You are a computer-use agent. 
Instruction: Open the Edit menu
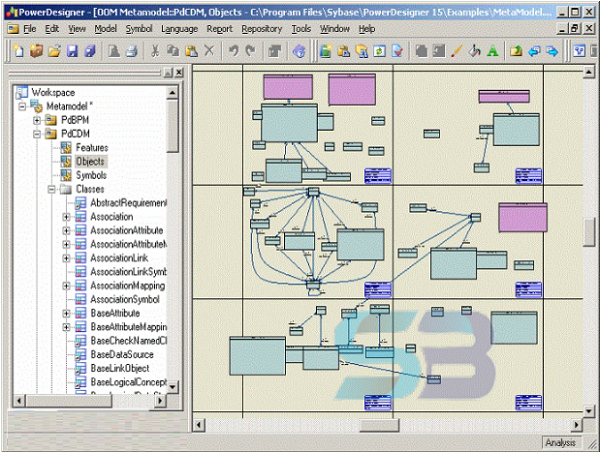(52, 29)
